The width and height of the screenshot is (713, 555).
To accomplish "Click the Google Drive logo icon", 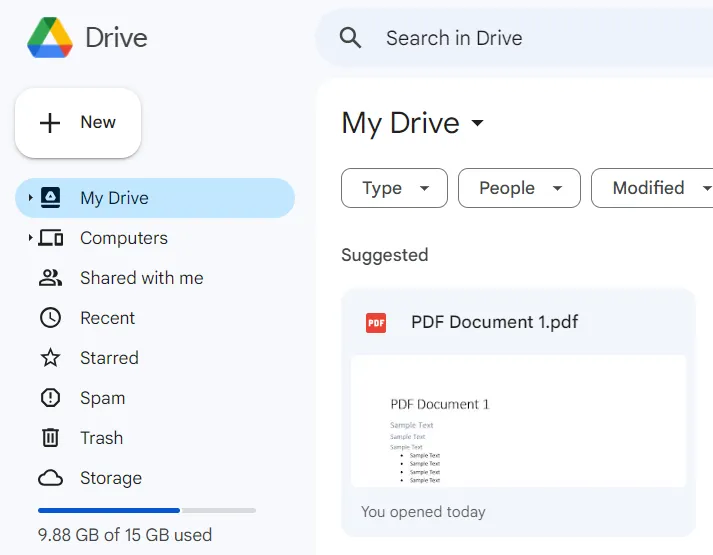I will pyautogui.click(x=50, y=38).
